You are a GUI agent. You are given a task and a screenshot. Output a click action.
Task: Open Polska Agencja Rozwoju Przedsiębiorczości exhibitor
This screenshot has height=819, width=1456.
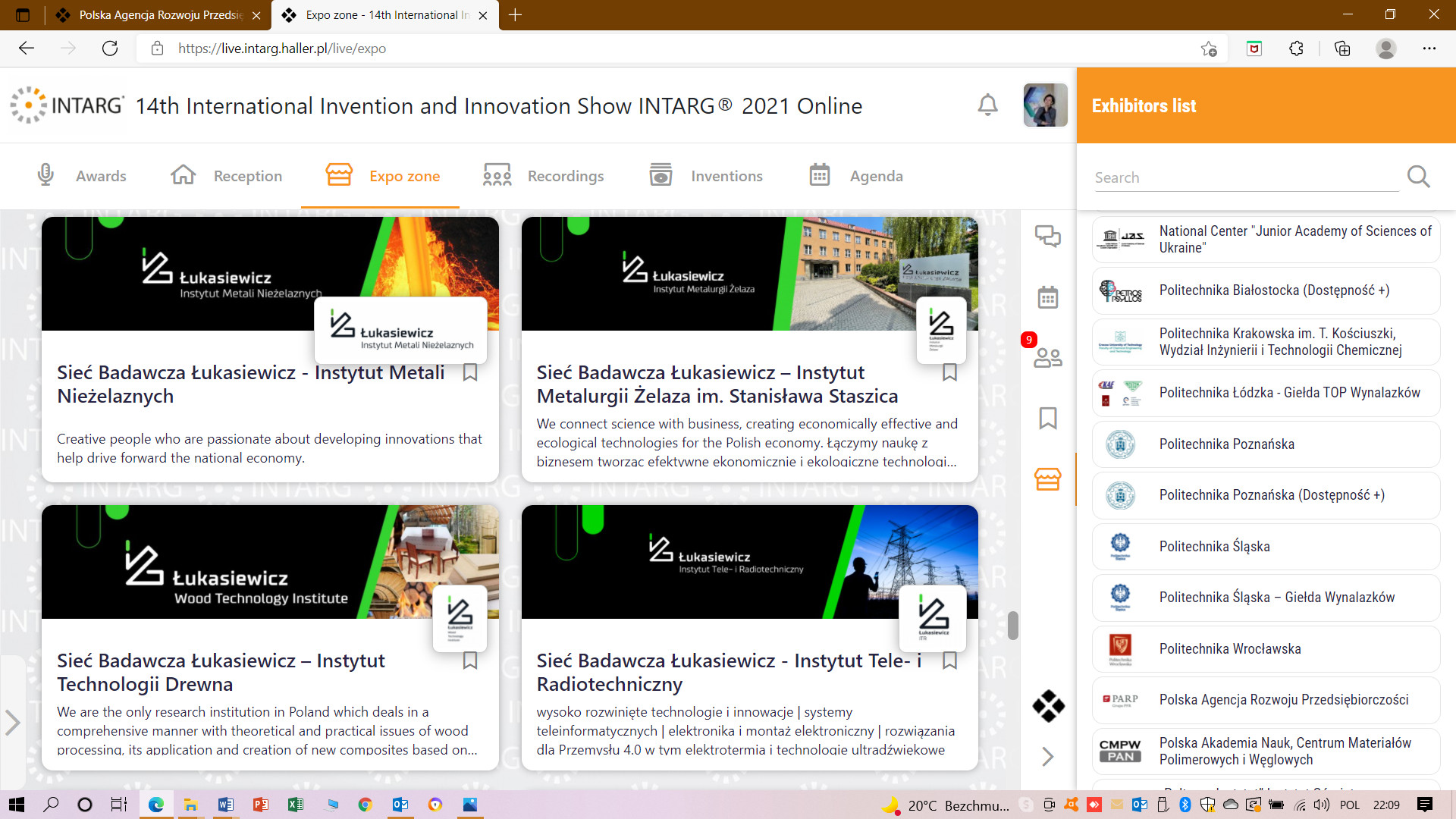coord(1266,700)
